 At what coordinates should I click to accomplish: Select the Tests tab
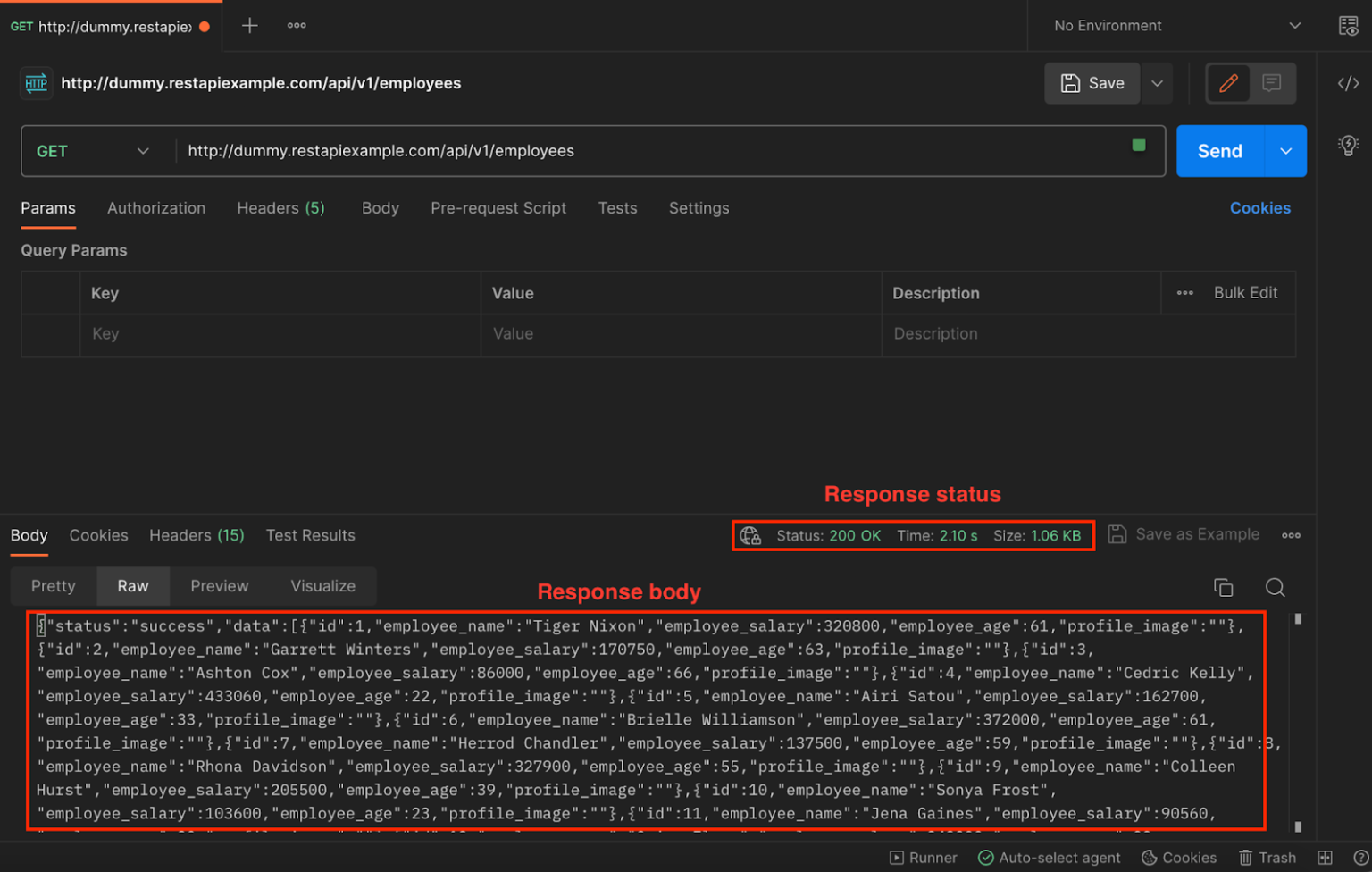(617, 208)
